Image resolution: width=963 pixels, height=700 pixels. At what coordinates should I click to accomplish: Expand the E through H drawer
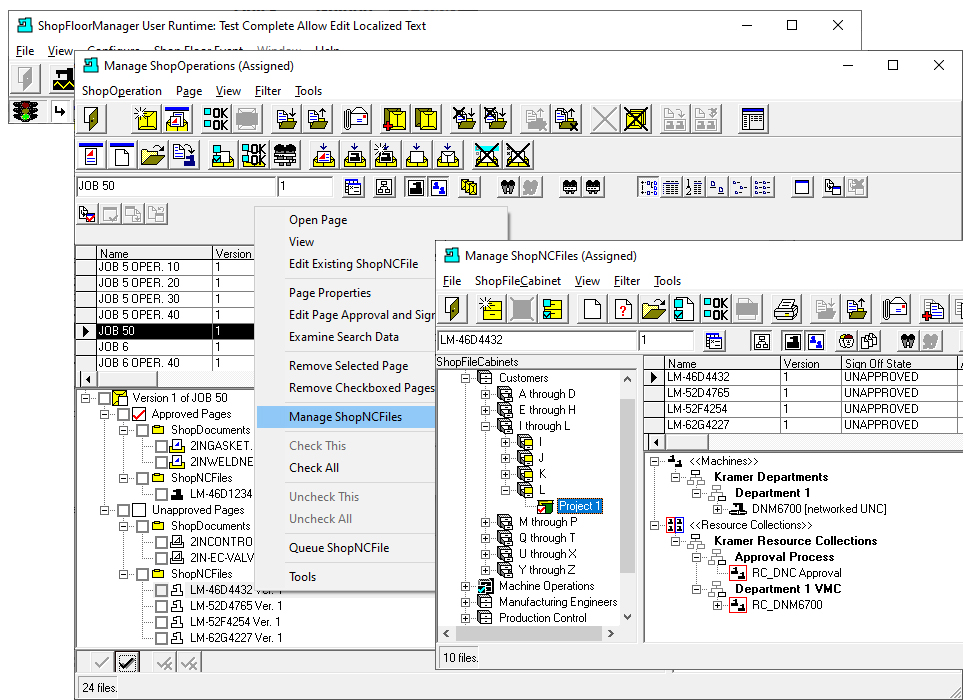pyautogui.click(x=485, y=410)
